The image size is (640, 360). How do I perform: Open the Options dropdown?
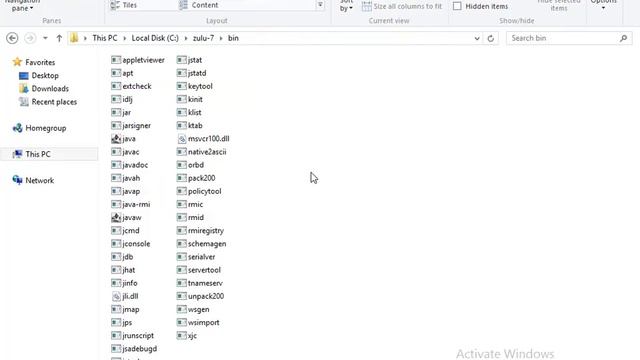pos(603,5)
